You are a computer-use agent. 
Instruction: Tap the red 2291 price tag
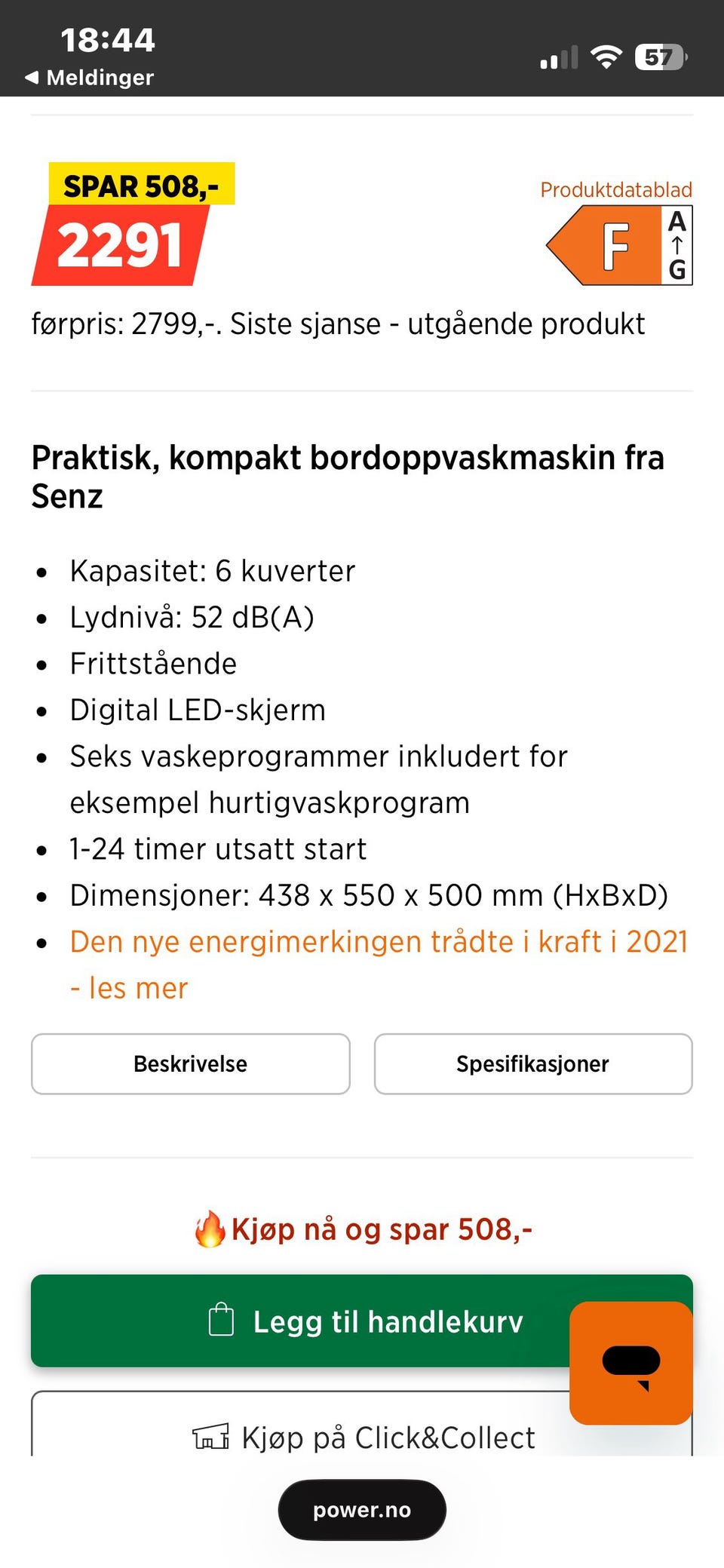tap(120, 245)
